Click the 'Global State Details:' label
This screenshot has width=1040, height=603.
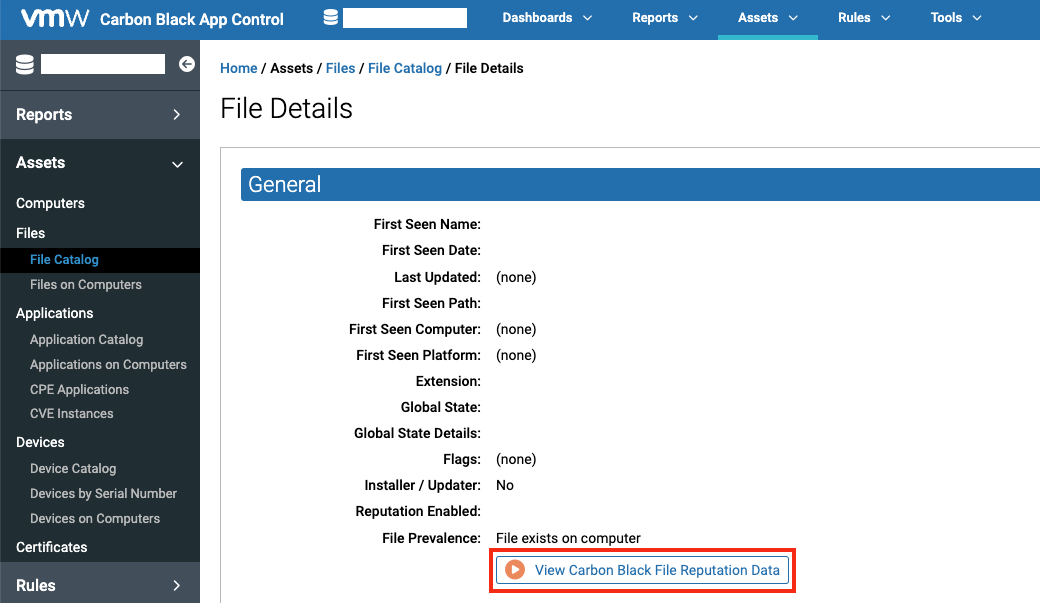[417, 433]
